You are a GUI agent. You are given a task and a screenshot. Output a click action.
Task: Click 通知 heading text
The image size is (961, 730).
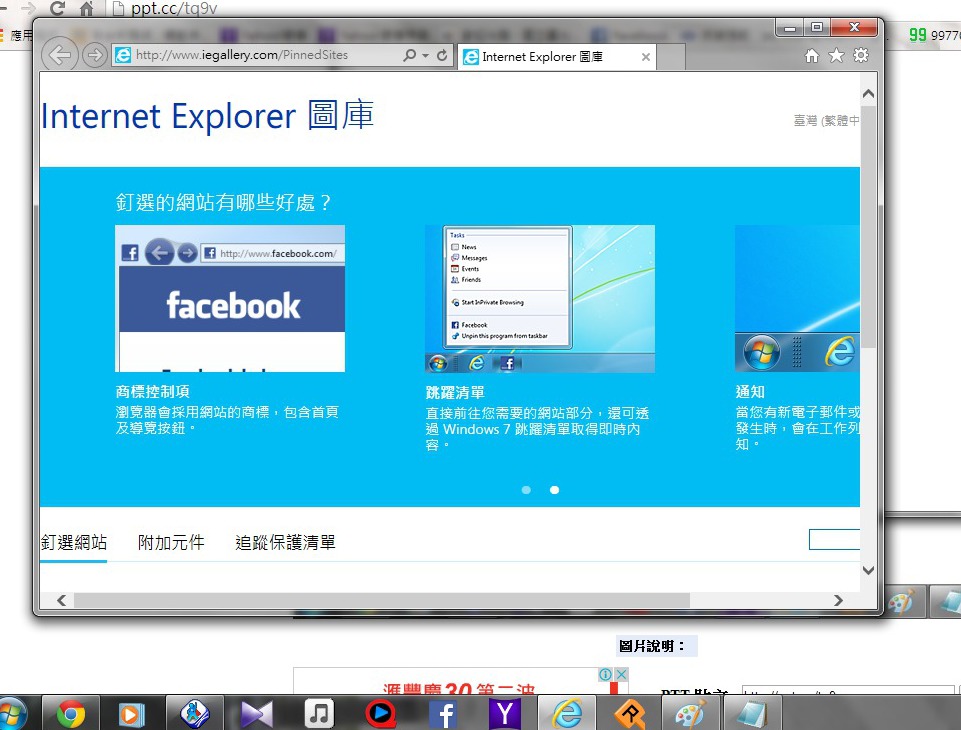750,392
